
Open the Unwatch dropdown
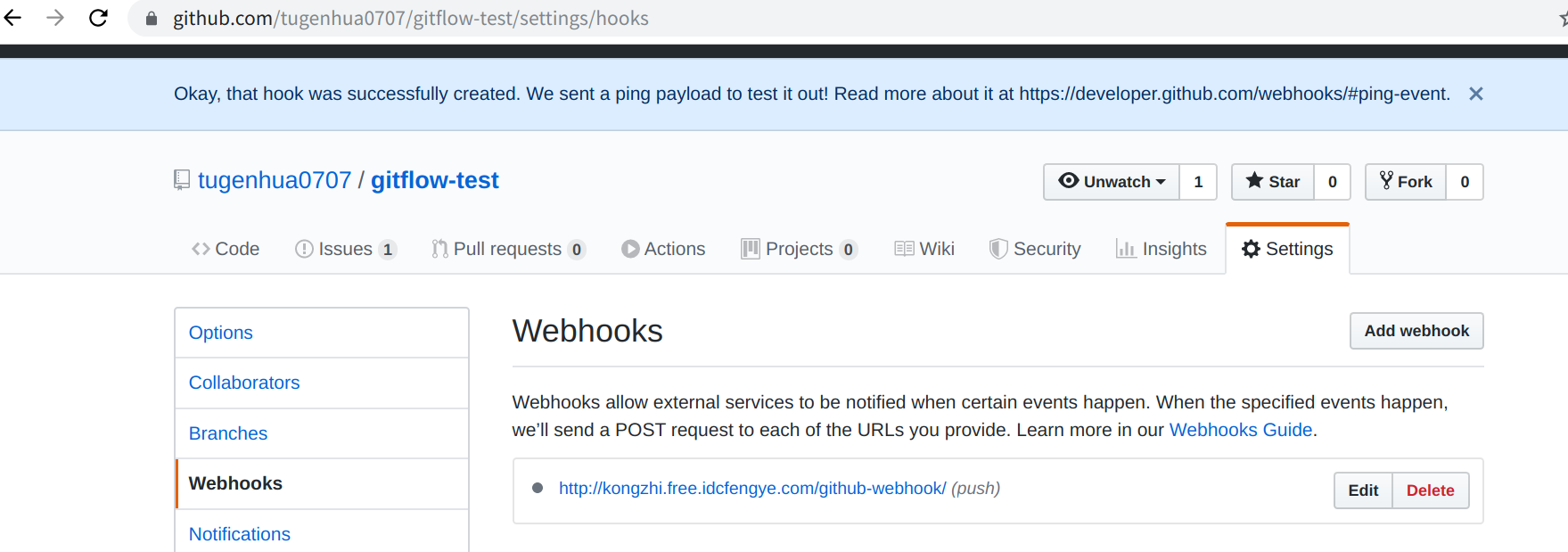pyautogui.click(x=1112, y=182)
